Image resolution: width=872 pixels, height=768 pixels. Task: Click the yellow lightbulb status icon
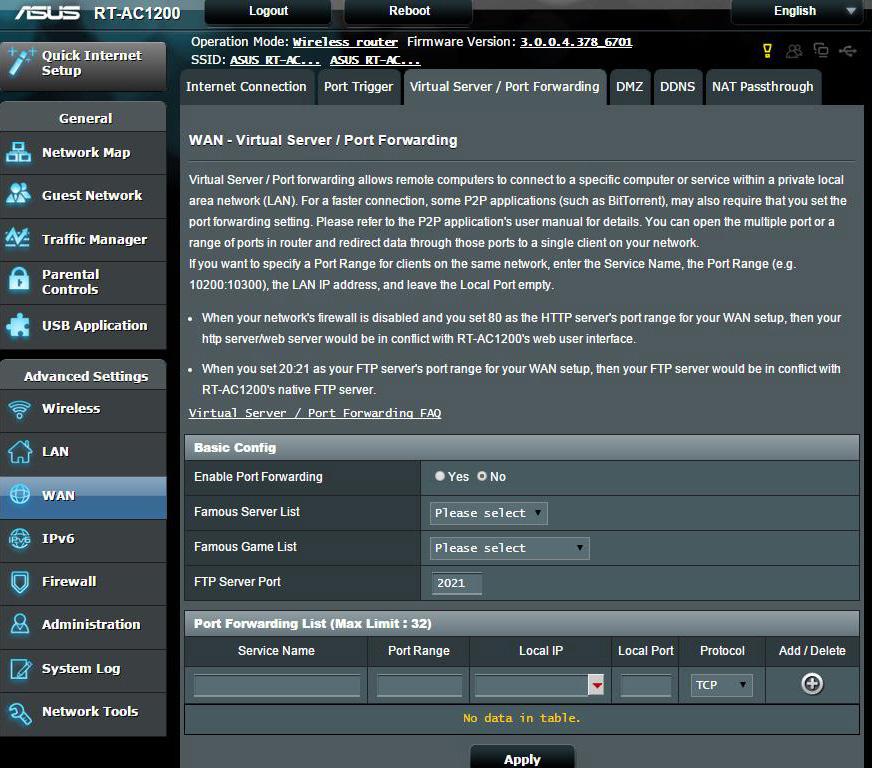pos(767,51)
